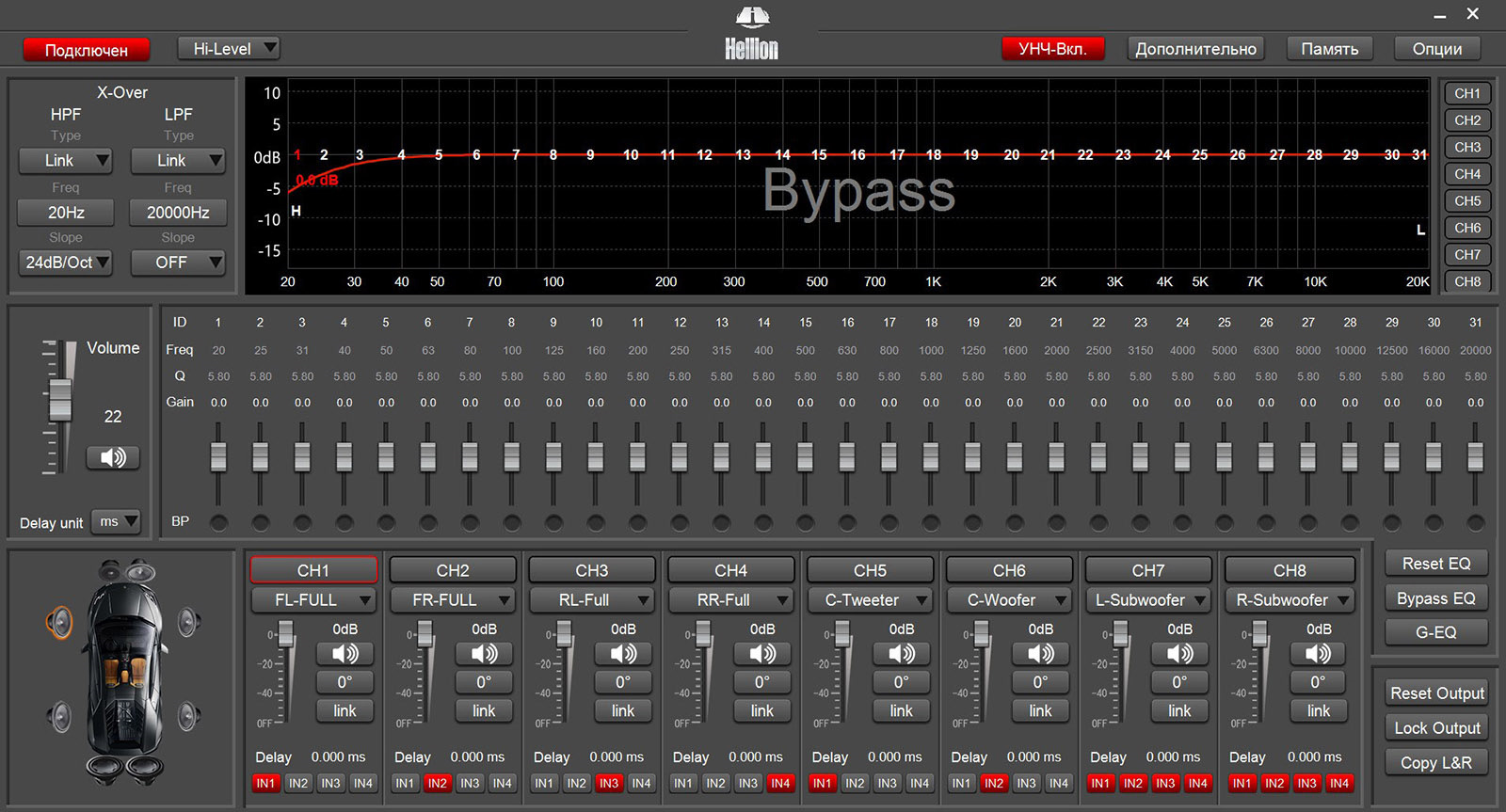
Task: Click the УНЧ-Вкл. amplifier button
Action: coord(1052,49)
